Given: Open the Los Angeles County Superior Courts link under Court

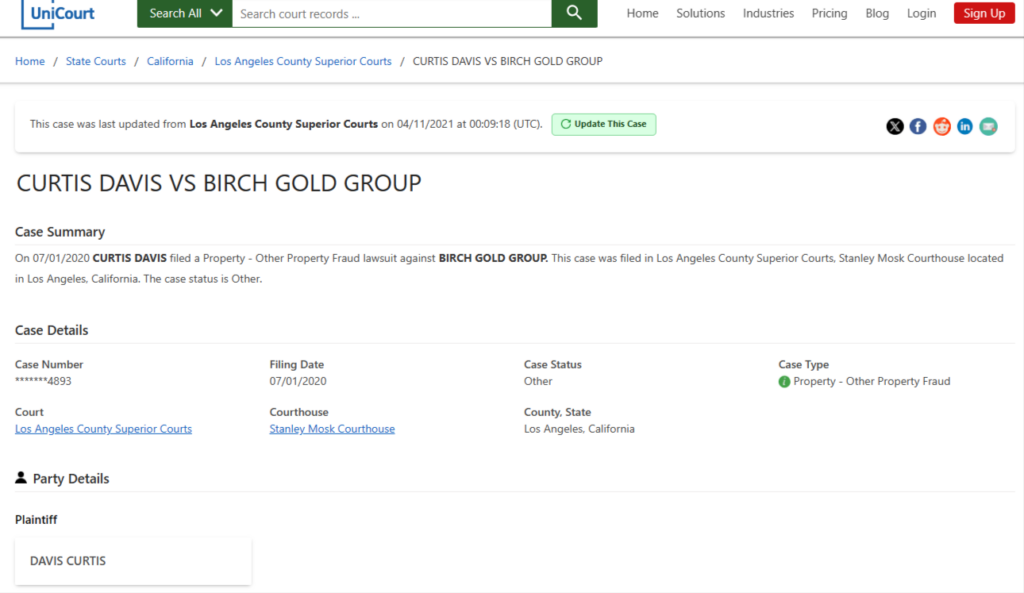Looking at the screenshot, I should pos(103,429).
